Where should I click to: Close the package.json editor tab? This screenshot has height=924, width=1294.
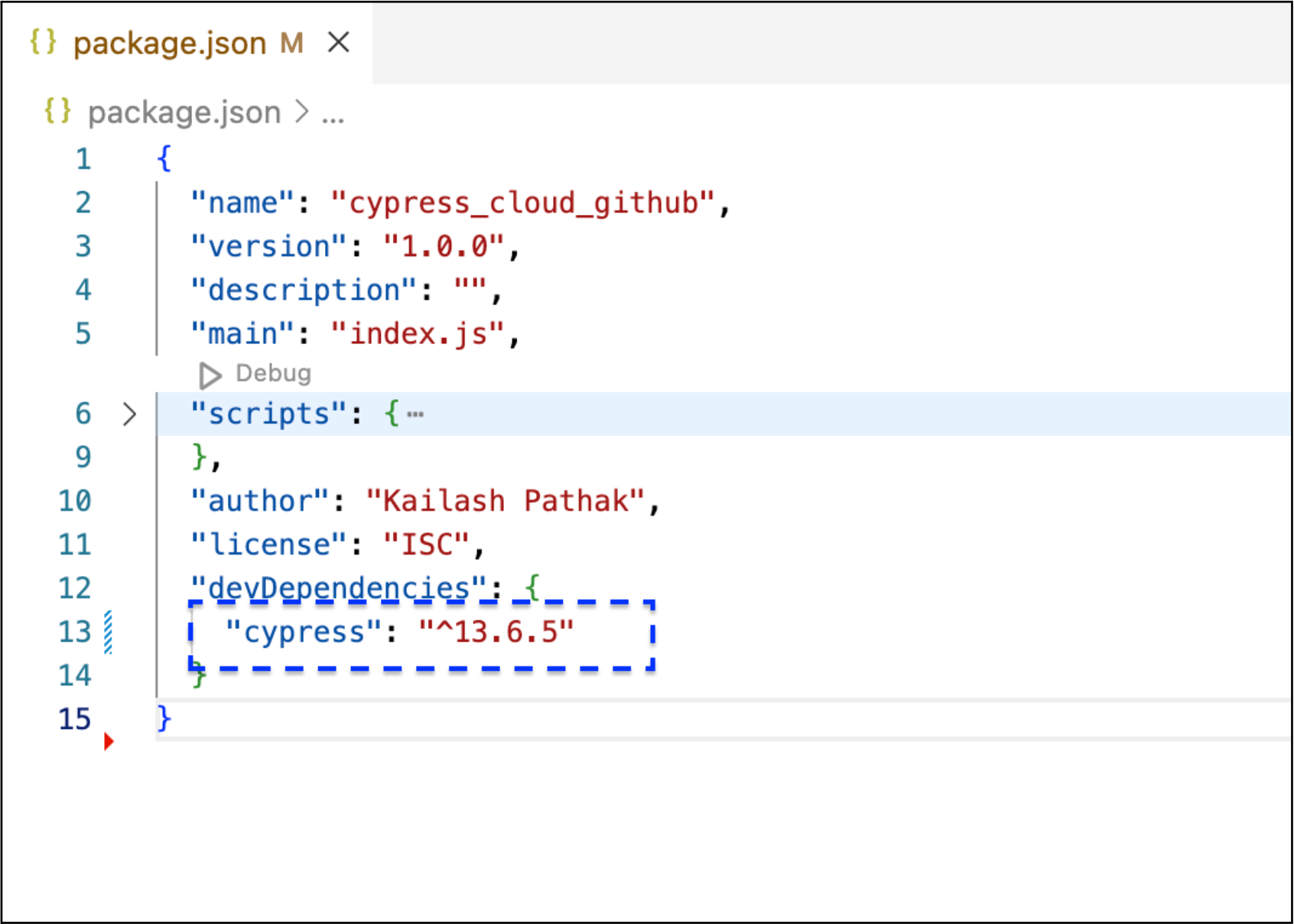tap(338, 43)
